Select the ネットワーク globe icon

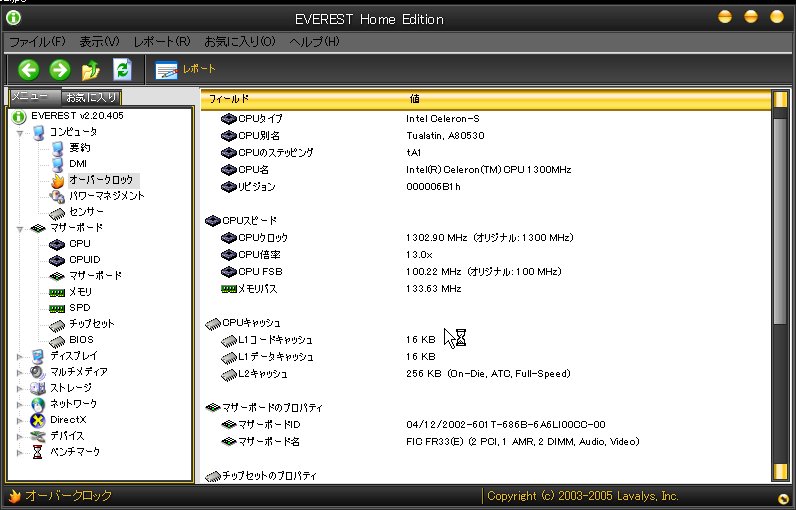38,404
